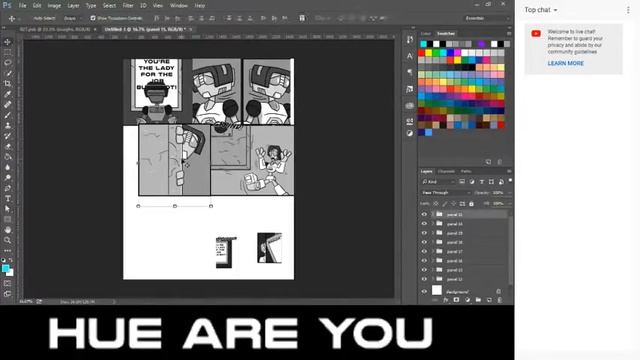Expand the top panel group folder
Image resolution: width=640 pixels, height=360 pixels.
tap(433, 214)
